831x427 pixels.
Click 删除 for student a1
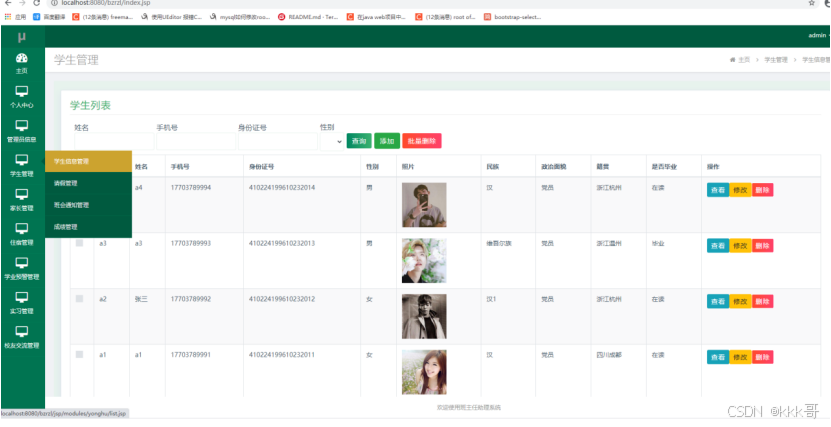[763, 357]
